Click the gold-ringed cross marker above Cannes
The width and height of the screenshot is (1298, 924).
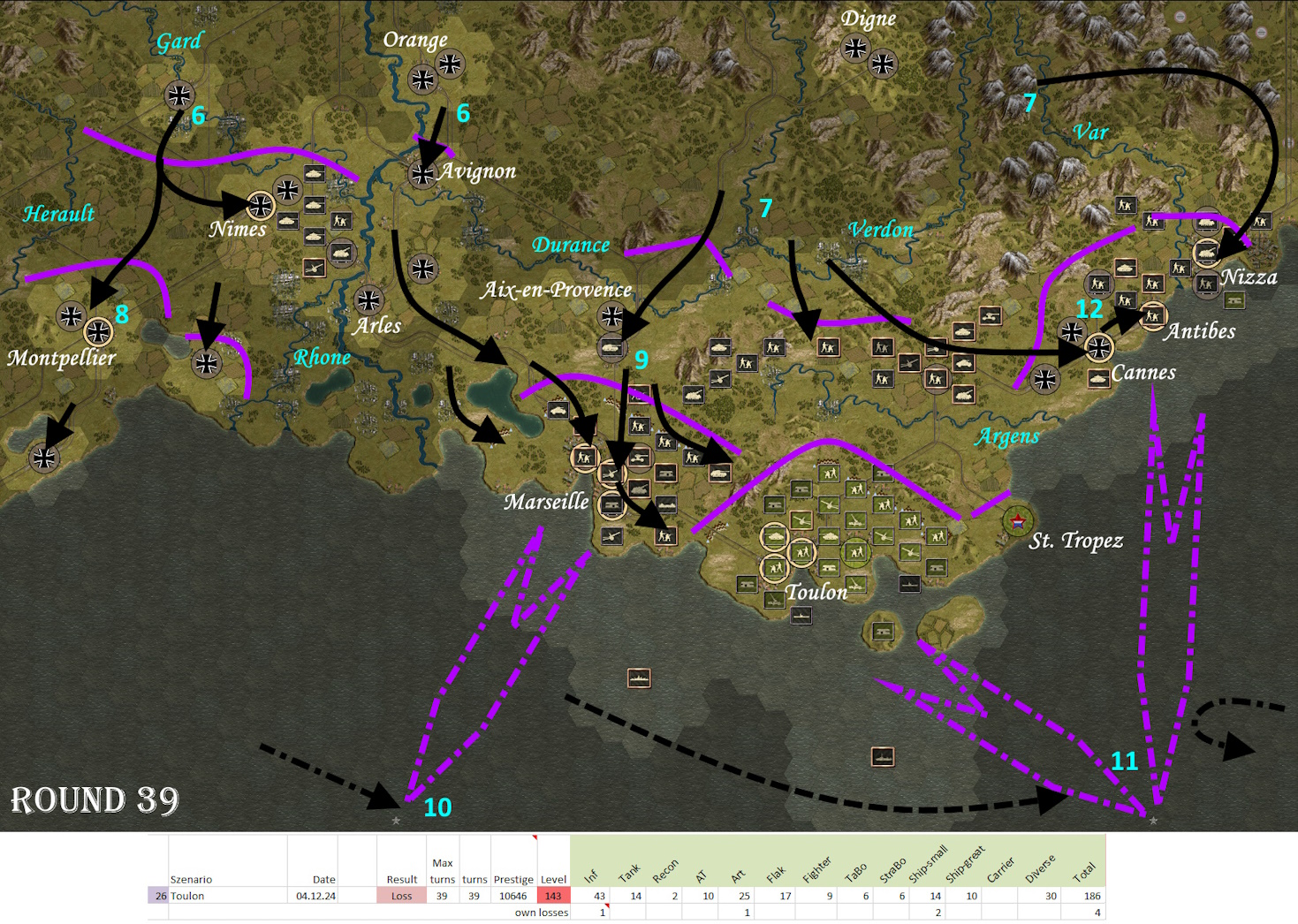1099,348
